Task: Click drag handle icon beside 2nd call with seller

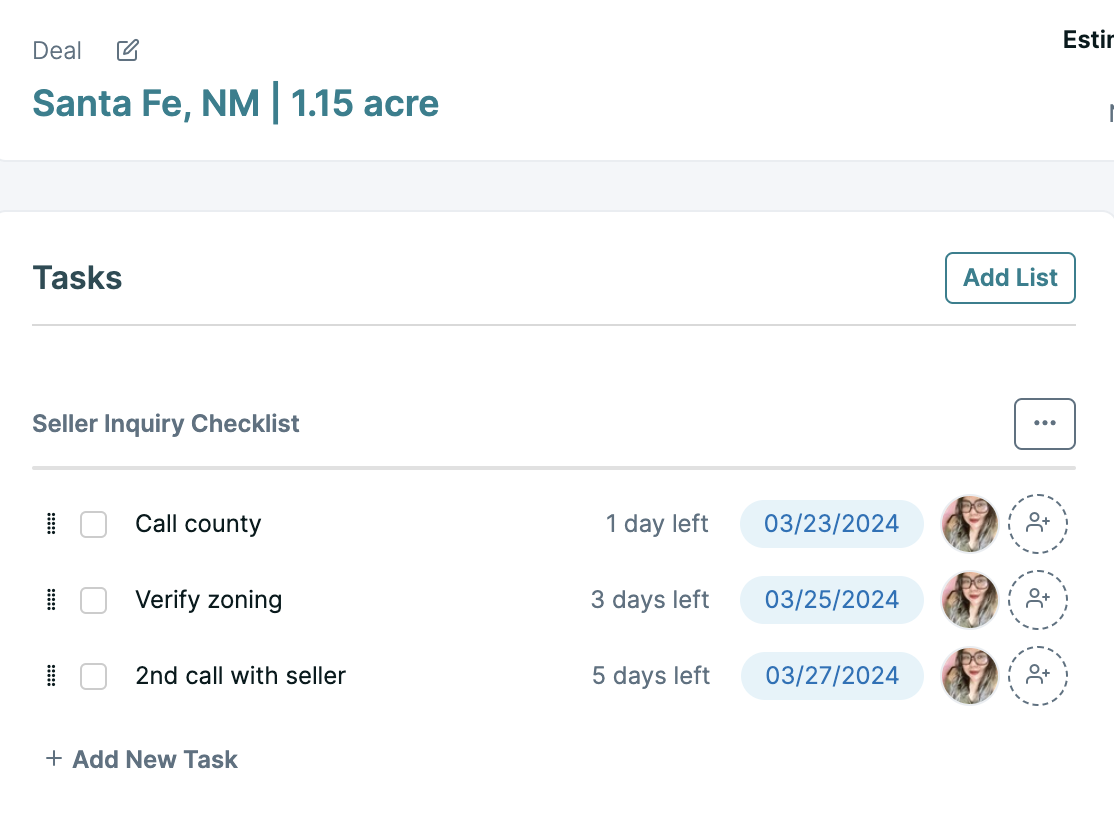Action: pyautogui.click(x=51, y=676)
